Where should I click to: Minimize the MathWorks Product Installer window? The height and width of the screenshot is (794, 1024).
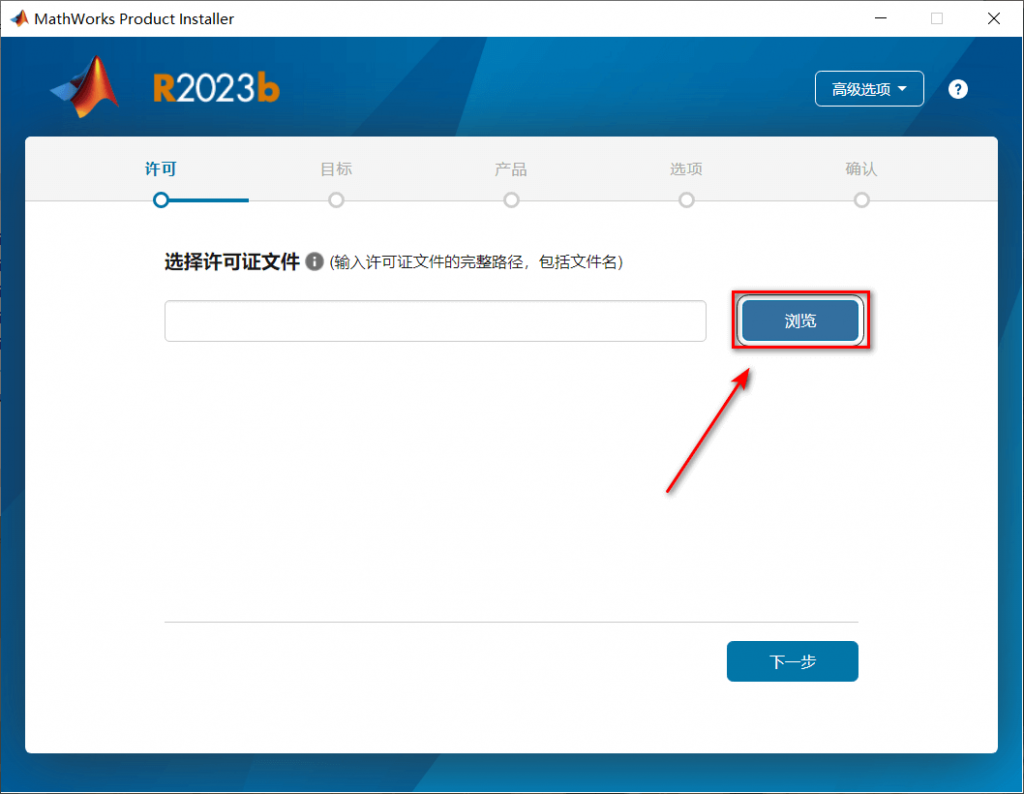click(881, 18)
